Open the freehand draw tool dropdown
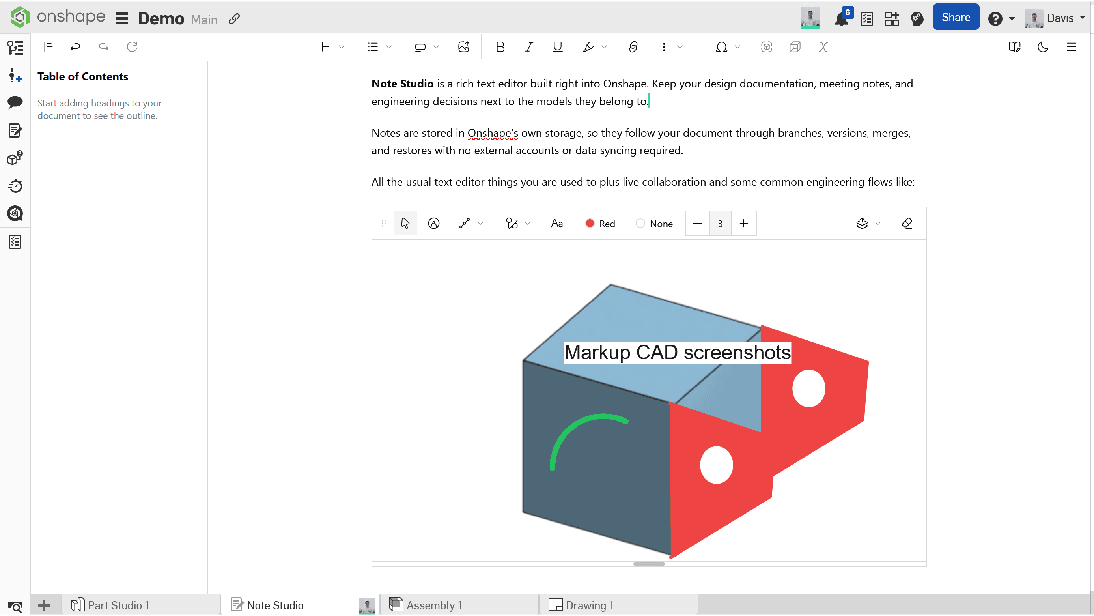The height and width of the screenshot is (616, 1094). (518, 223)
